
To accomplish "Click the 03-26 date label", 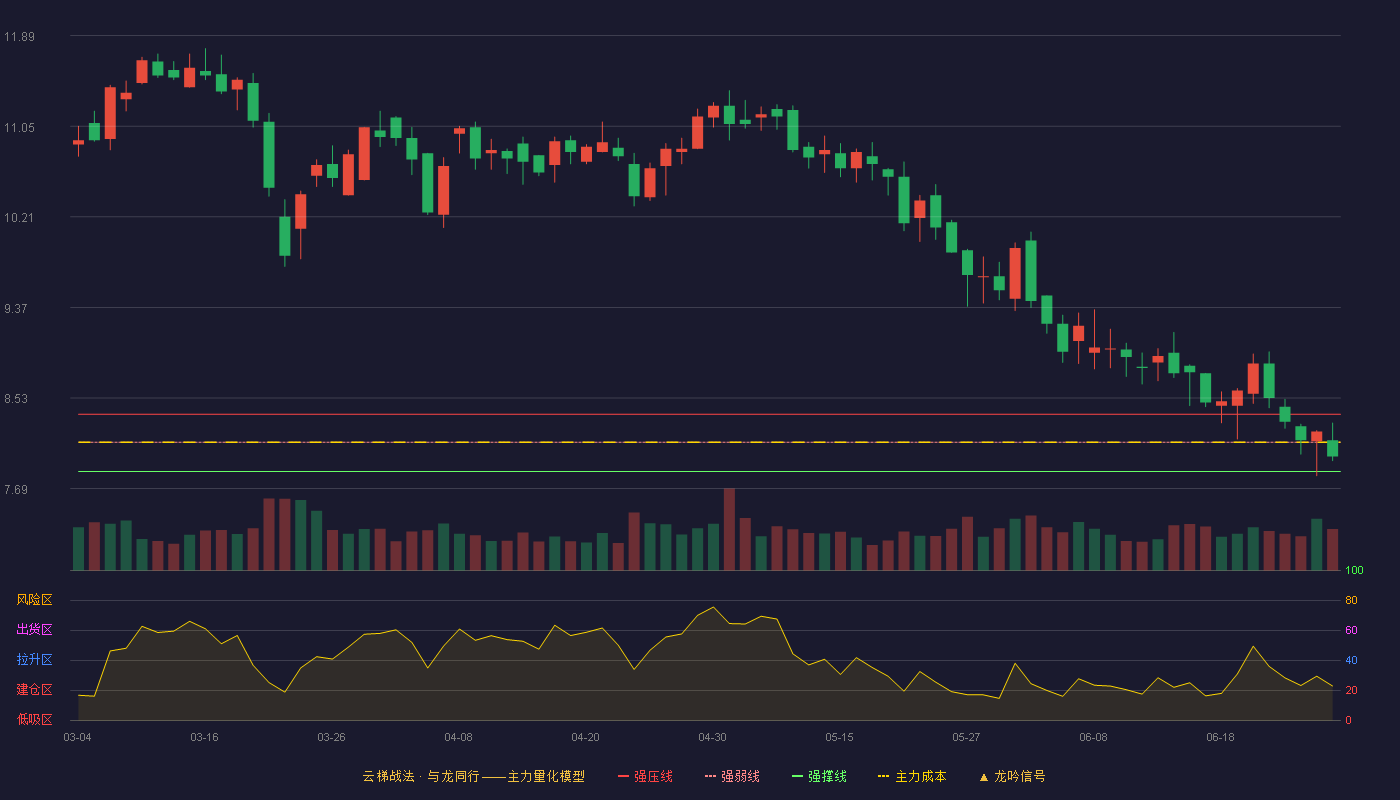I will click(x=331, y=737).
